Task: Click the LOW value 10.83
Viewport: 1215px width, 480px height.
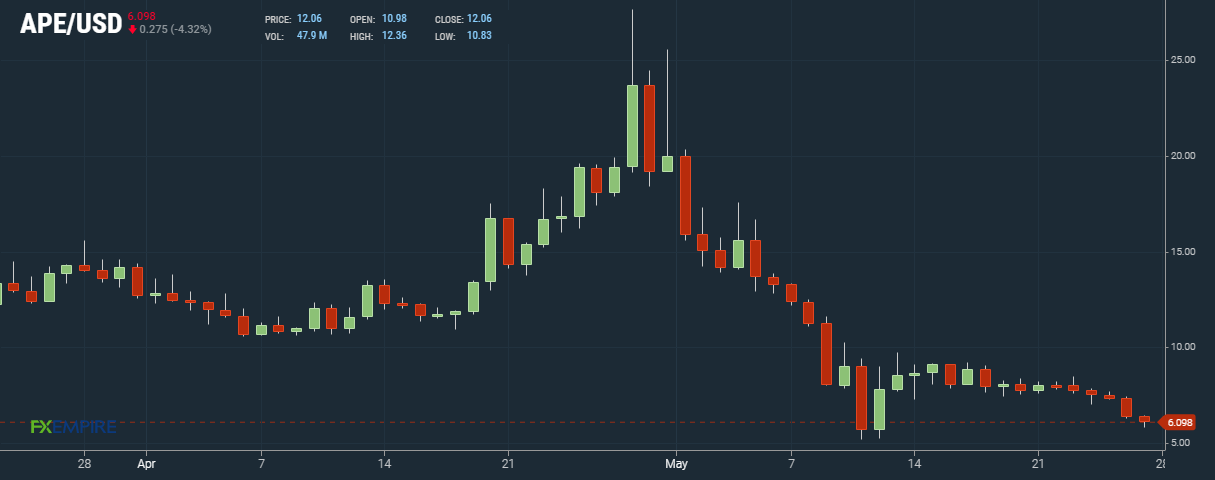Action: click(478, 36)
